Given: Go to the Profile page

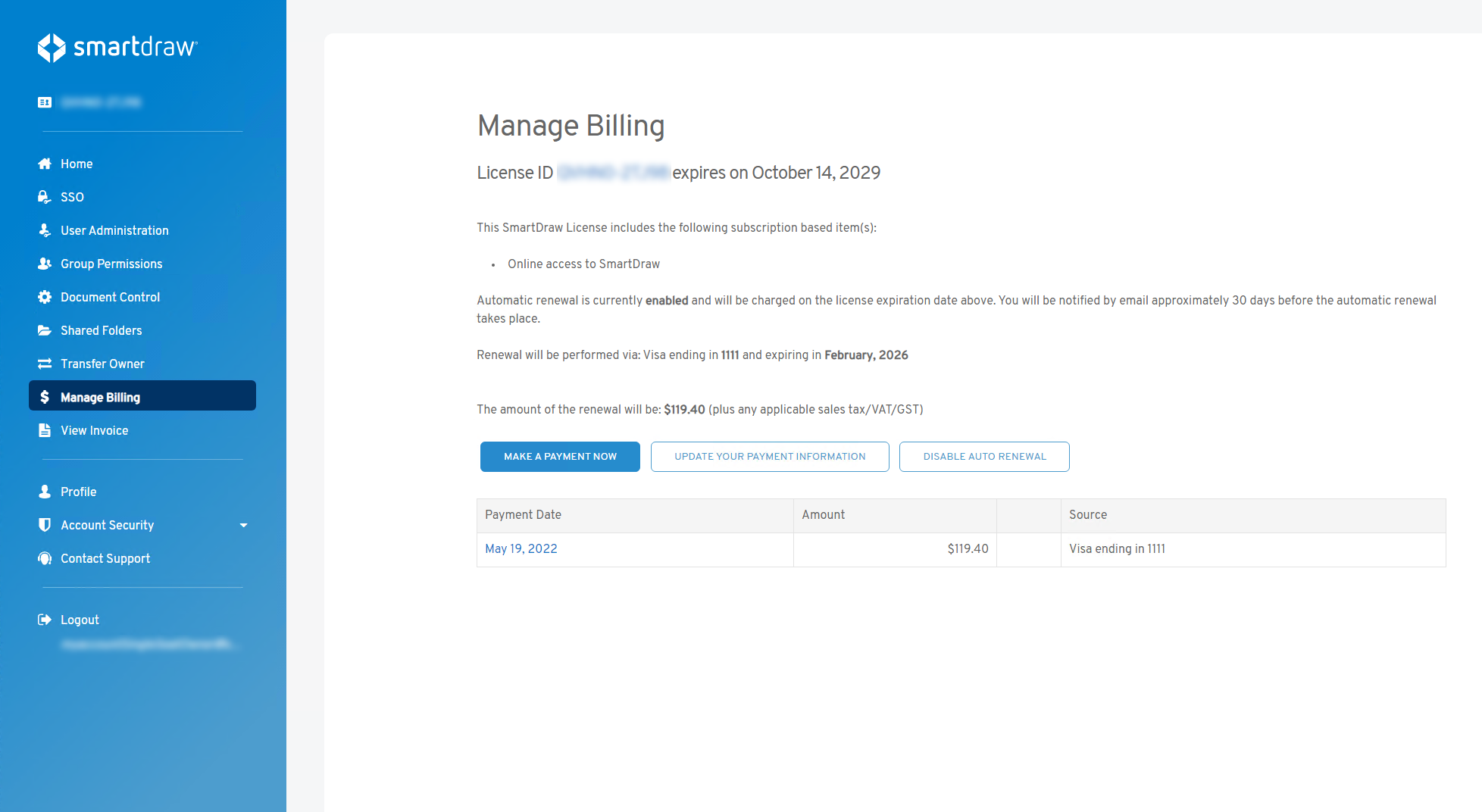Looking at the screenshot, I should [78, 492].
